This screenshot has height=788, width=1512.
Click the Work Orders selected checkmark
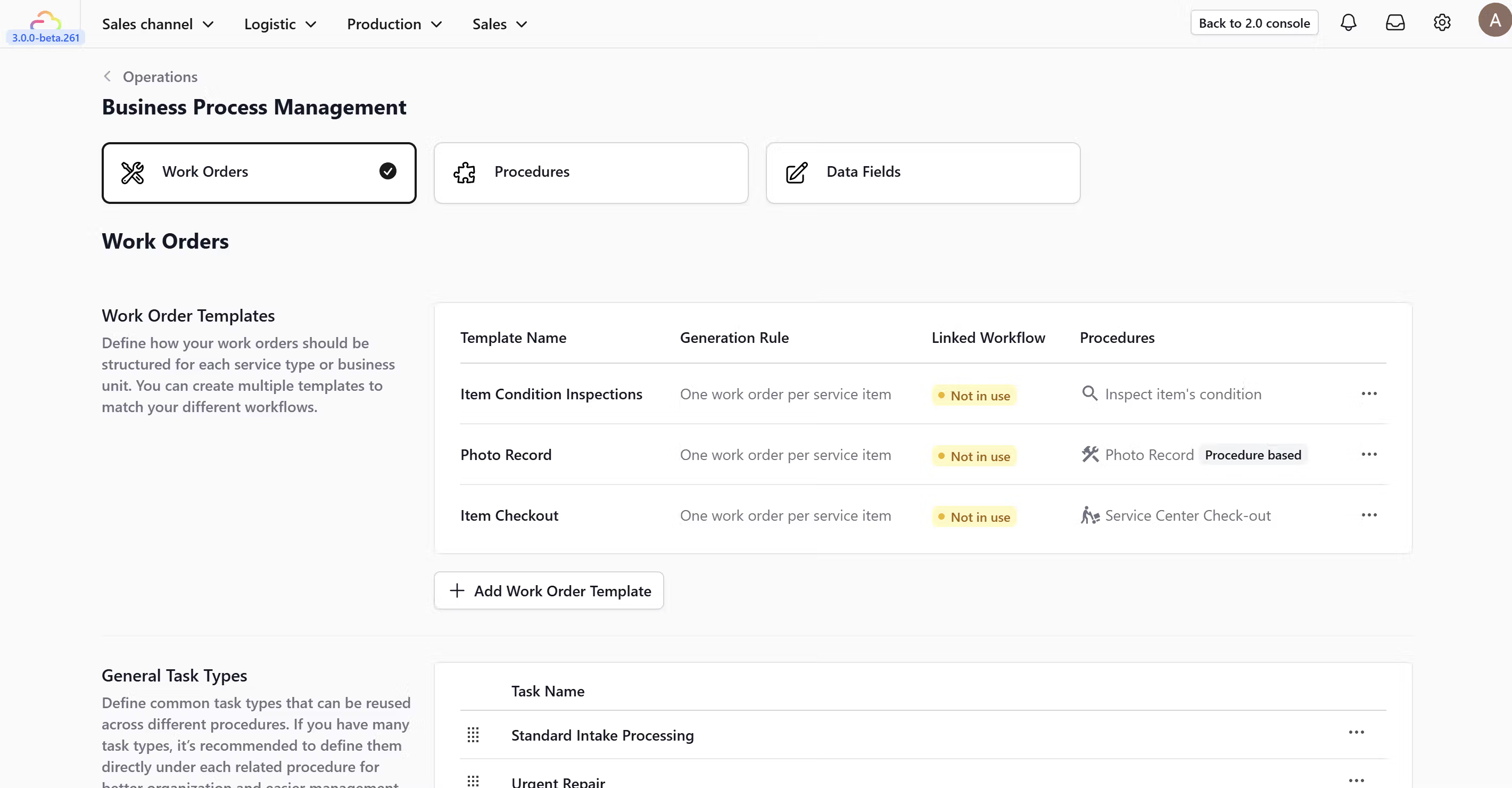pyautogui.click(x=387, y=171)
